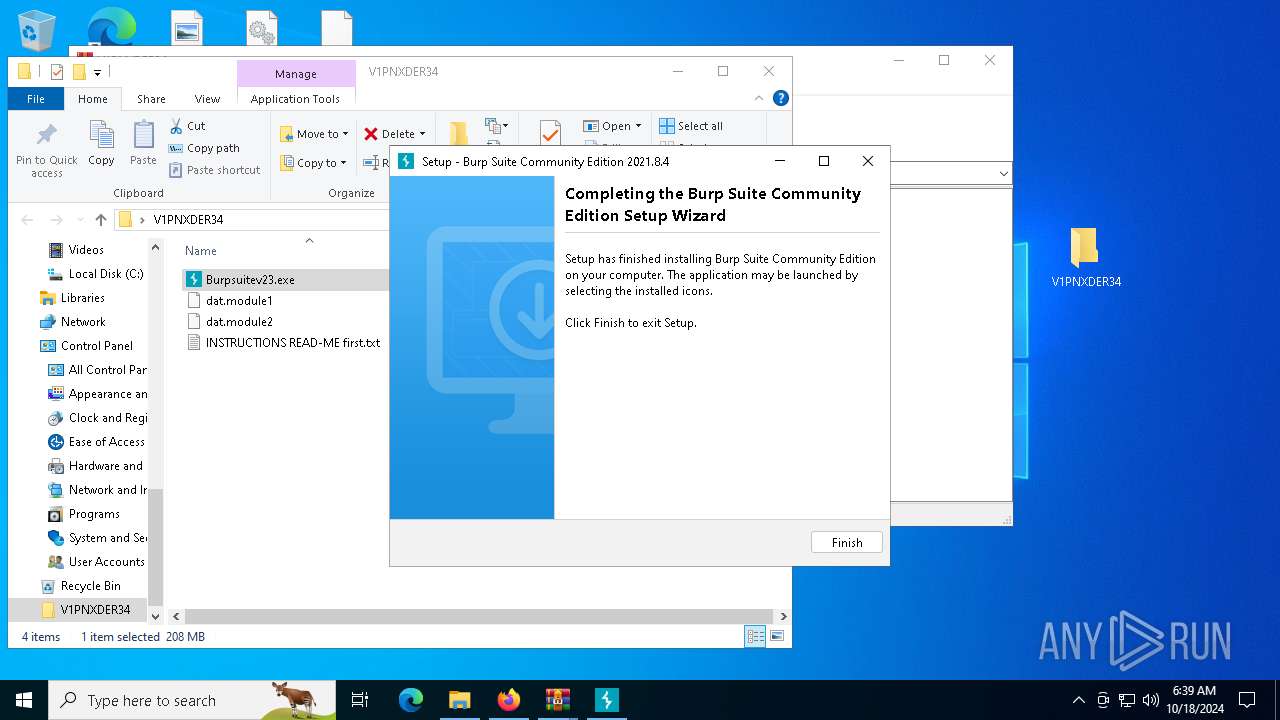Select Ease of Access entry
The image size is (1280, 720).
98,442
